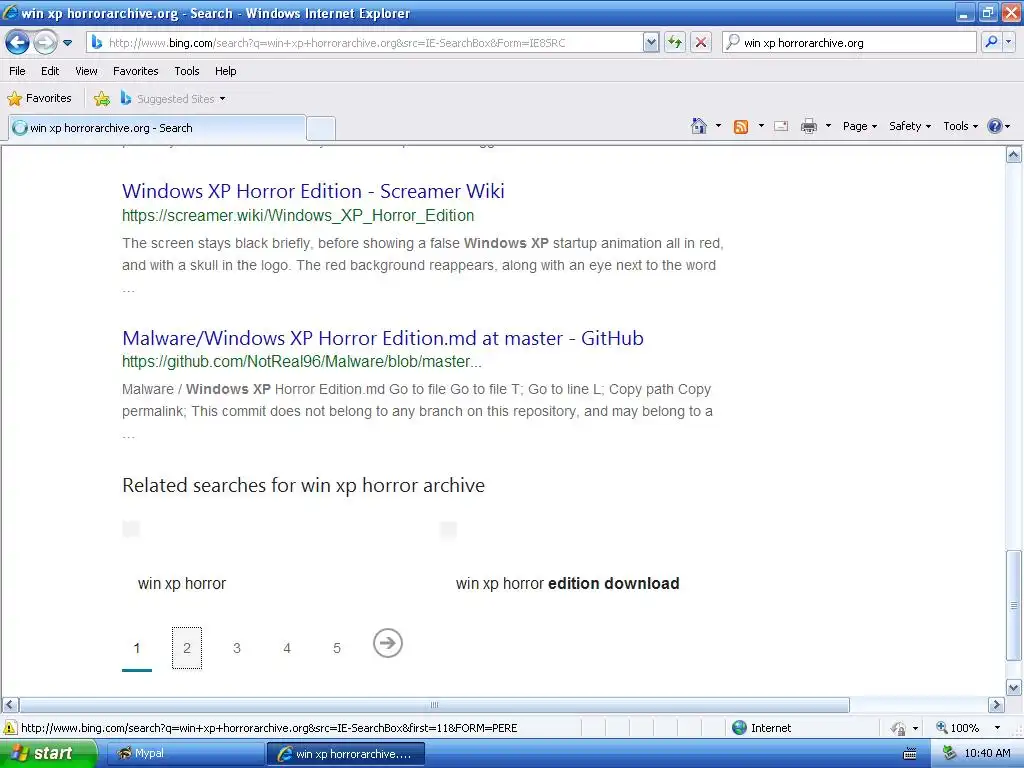The height and width of the screenshot is (768, 1024).
Task: Click vertical scrollbar down arrow
Action: click(1014, 687)
